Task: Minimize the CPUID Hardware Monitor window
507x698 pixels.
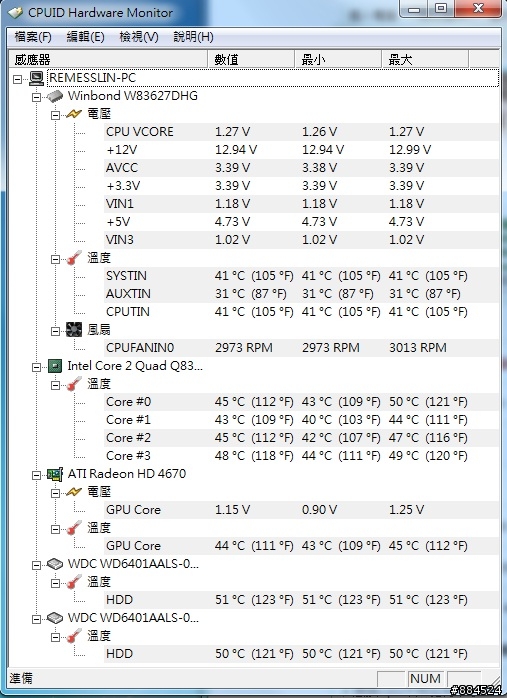Action: (414, 8)
